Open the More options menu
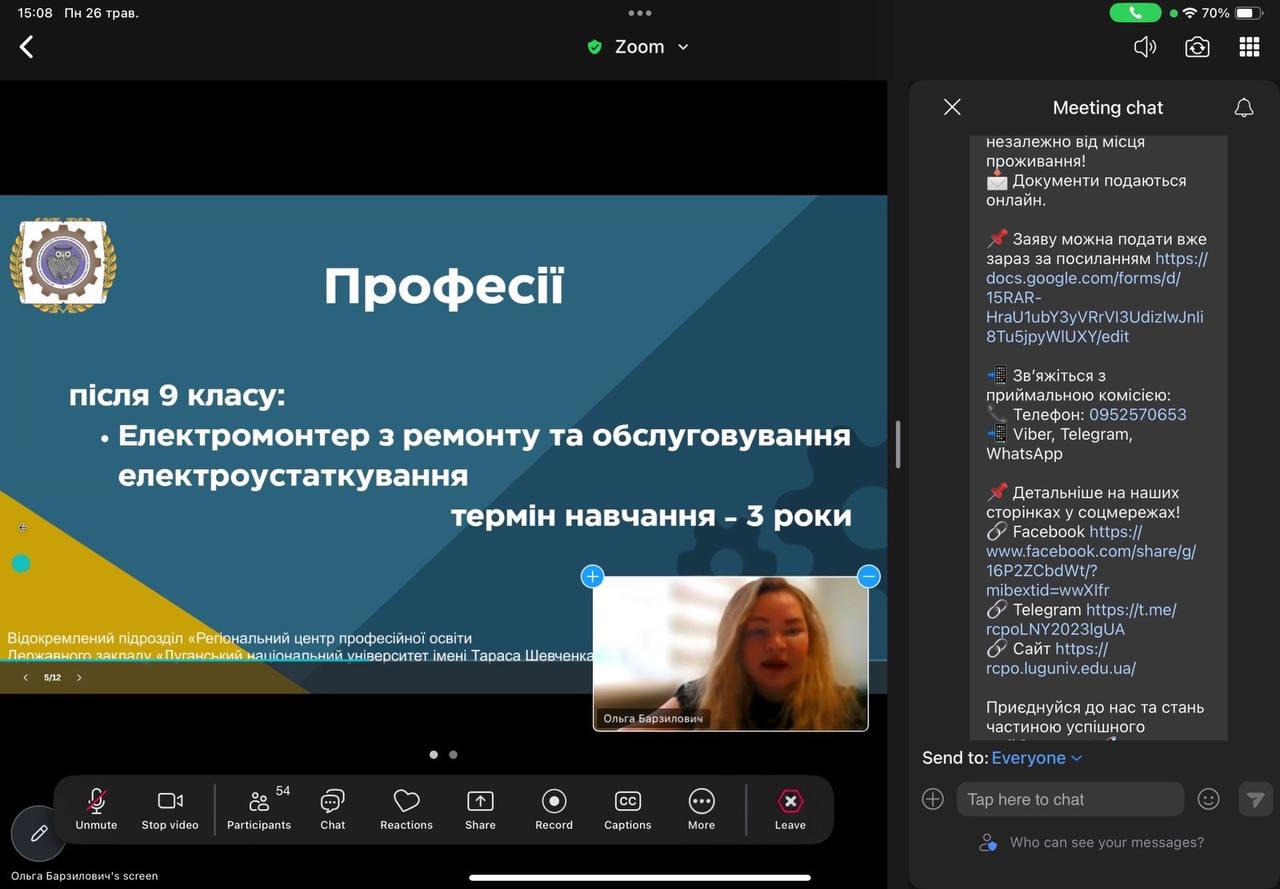The height and width of the screenshot is (889, 1280). (x=701, y=809)
